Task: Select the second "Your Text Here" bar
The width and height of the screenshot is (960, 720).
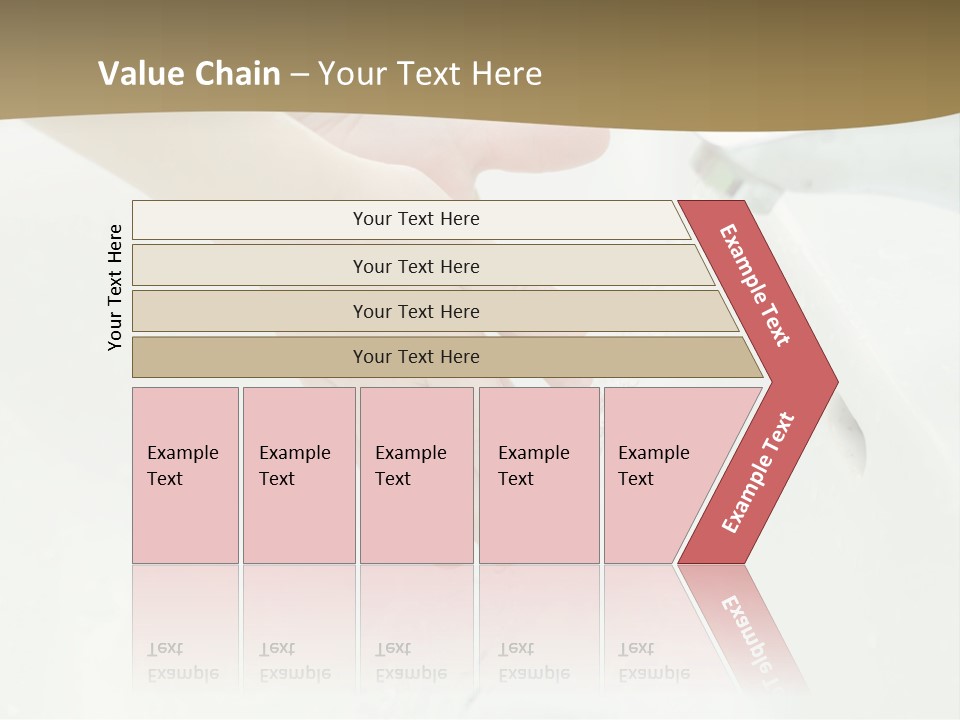Action: pyautogui.click(x=422, y=266)
